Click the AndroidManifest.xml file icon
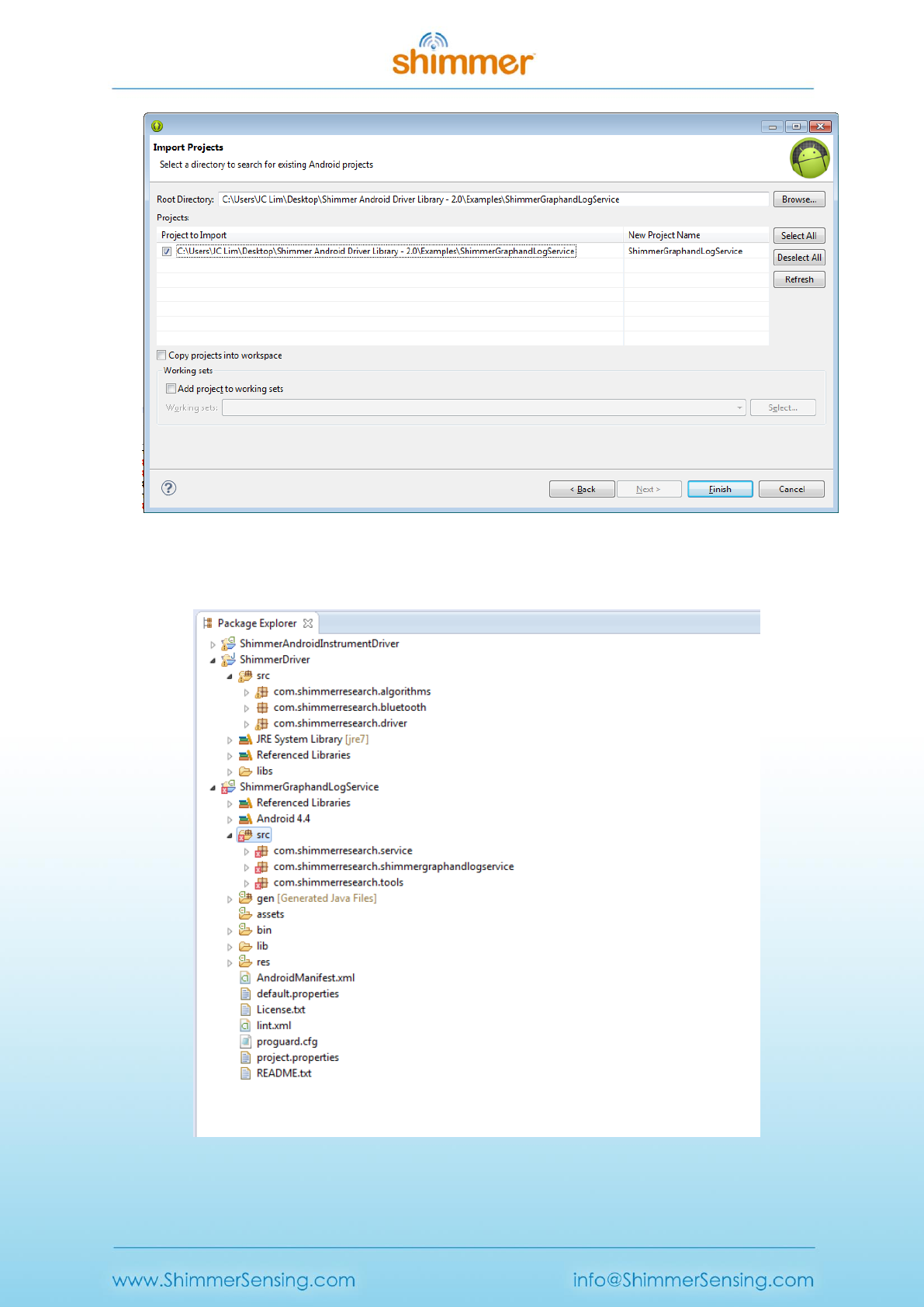This screenshot has width=924, height=1307. tap(245, 978)
